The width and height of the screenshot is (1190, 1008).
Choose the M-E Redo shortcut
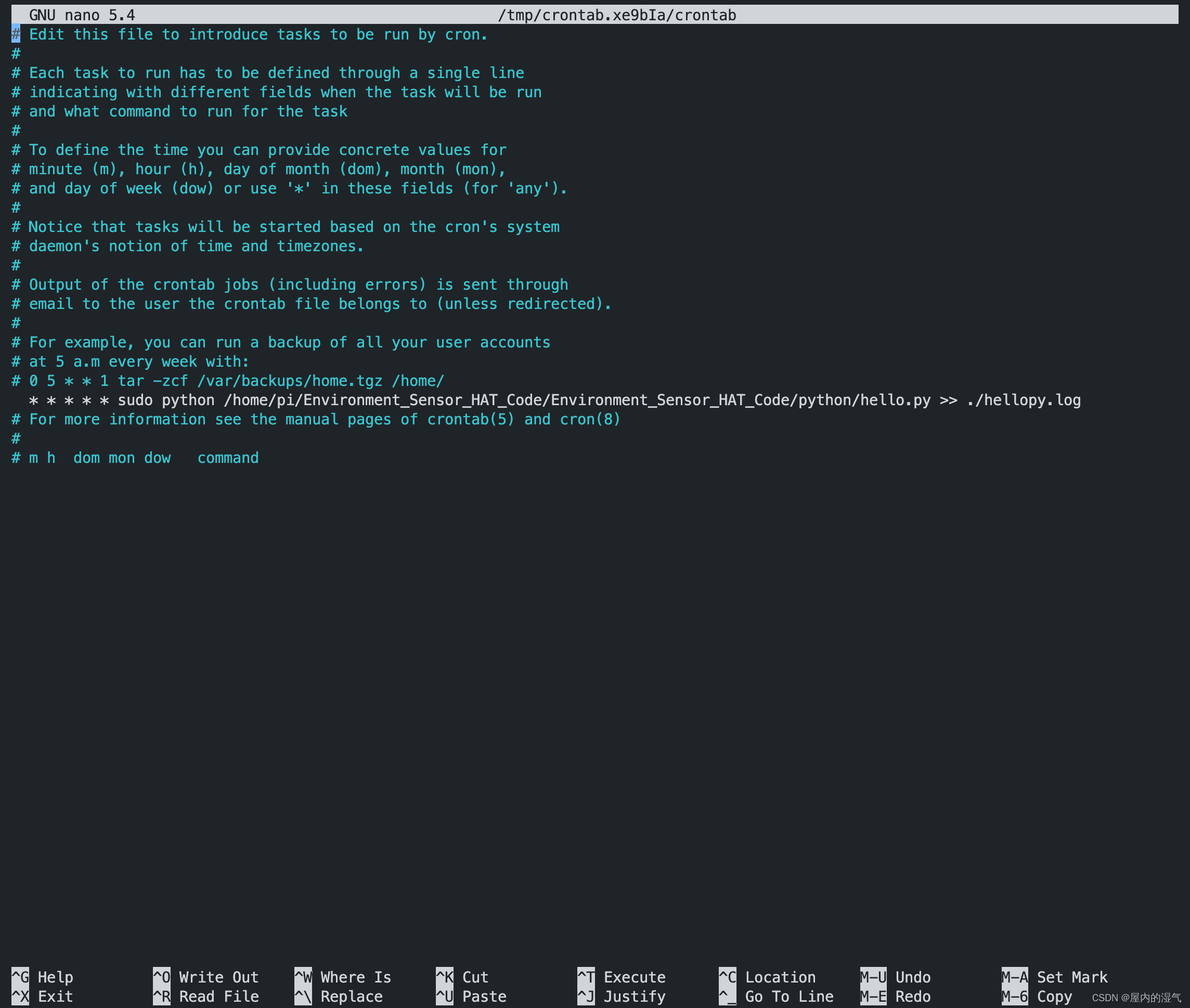pos(895,997)
